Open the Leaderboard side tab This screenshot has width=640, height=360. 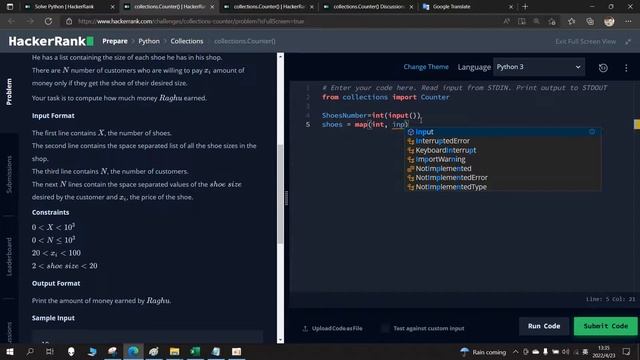[9, 257]
